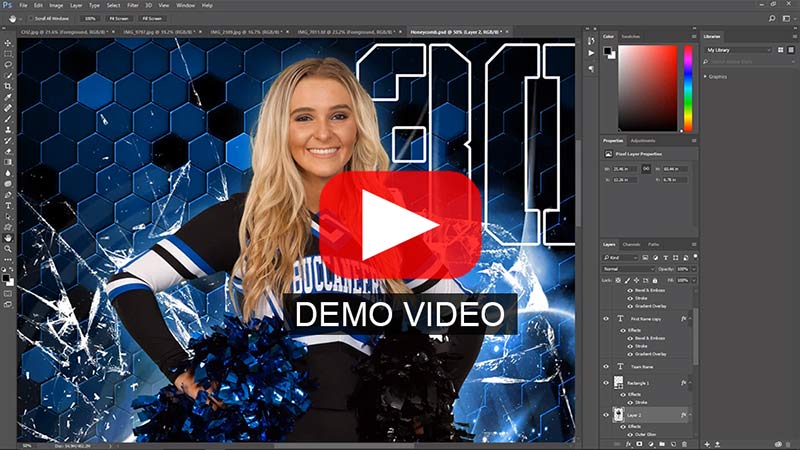Collapse effects on First Name copy layer
800x450 pixels.
(x=691, y=319)
